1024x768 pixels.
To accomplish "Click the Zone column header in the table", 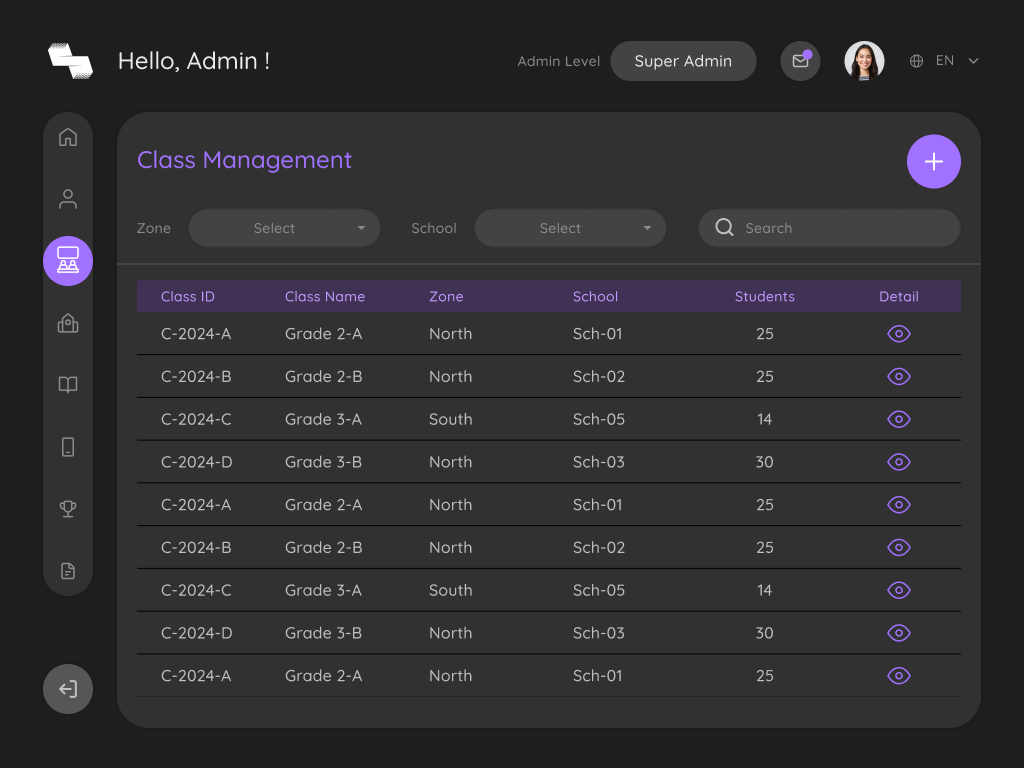I will [x=446, y=296].
